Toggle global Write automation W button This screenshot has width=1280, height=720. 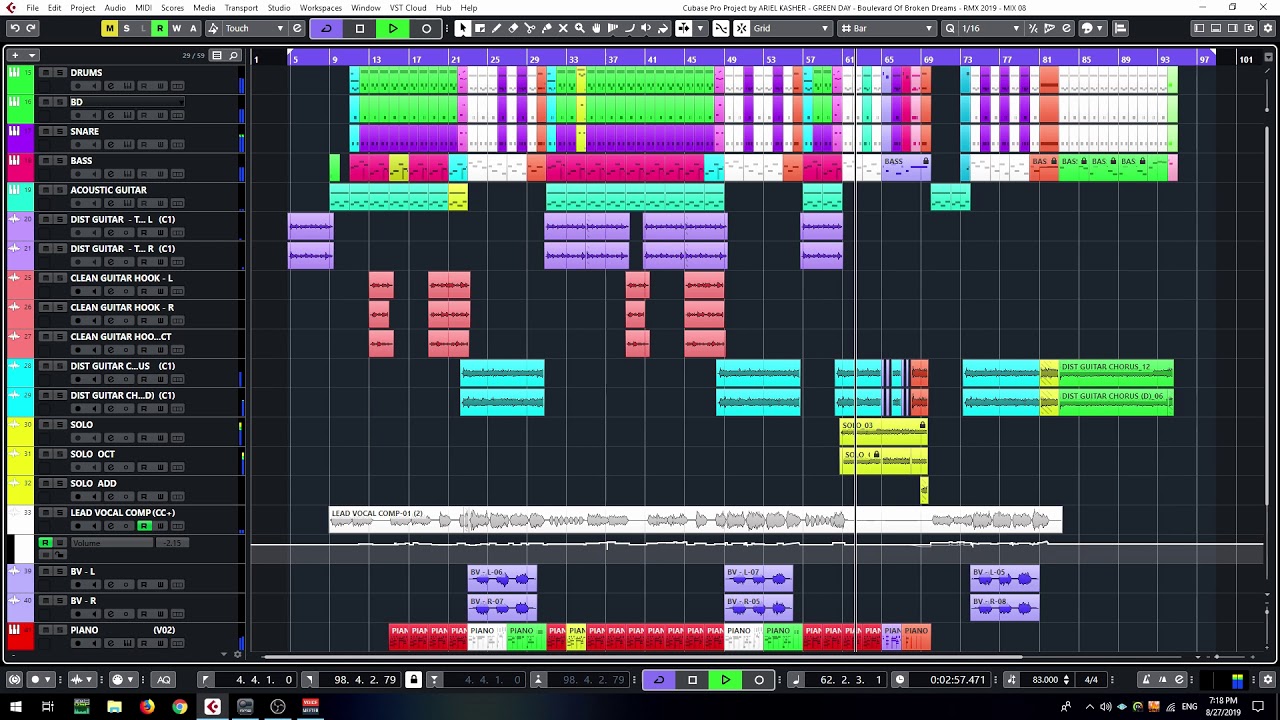(x=176, y=28)
